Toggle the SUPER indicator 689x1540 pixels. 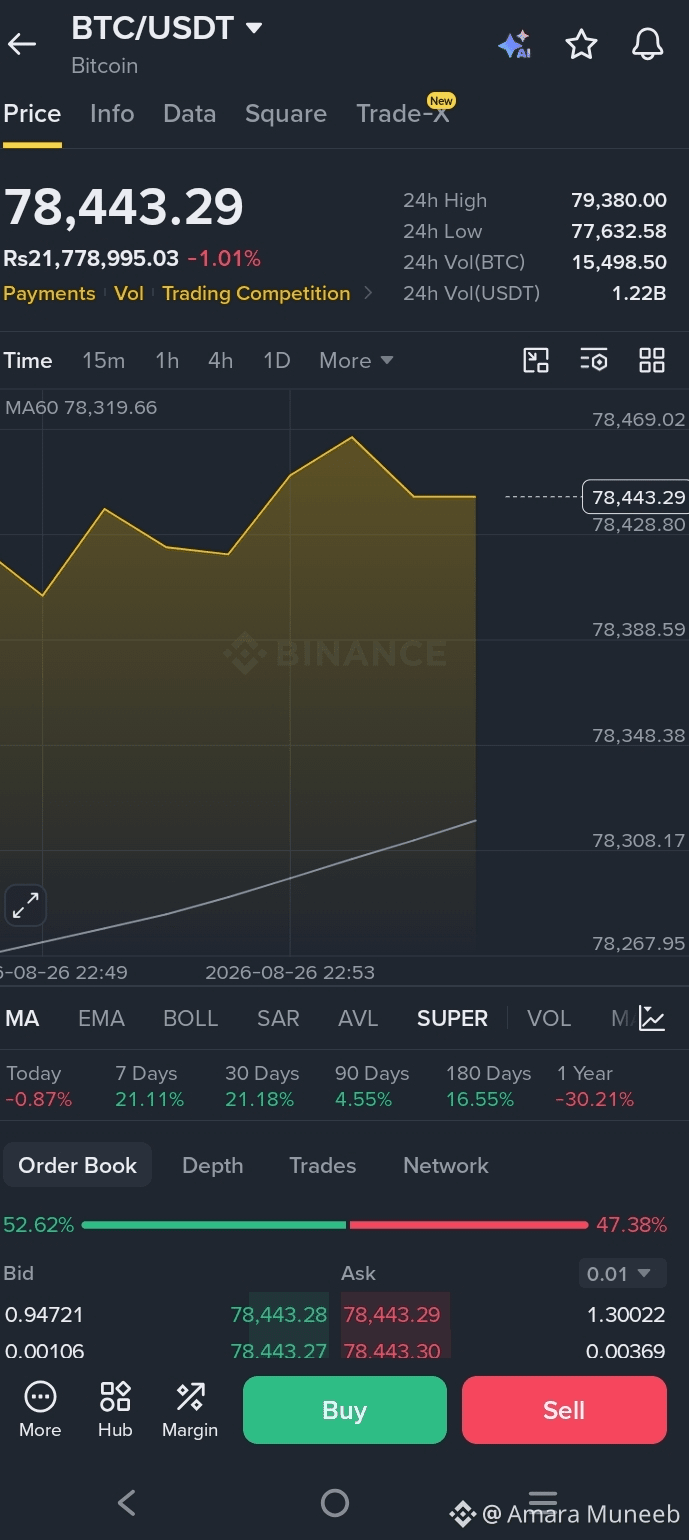(452, 1018)
